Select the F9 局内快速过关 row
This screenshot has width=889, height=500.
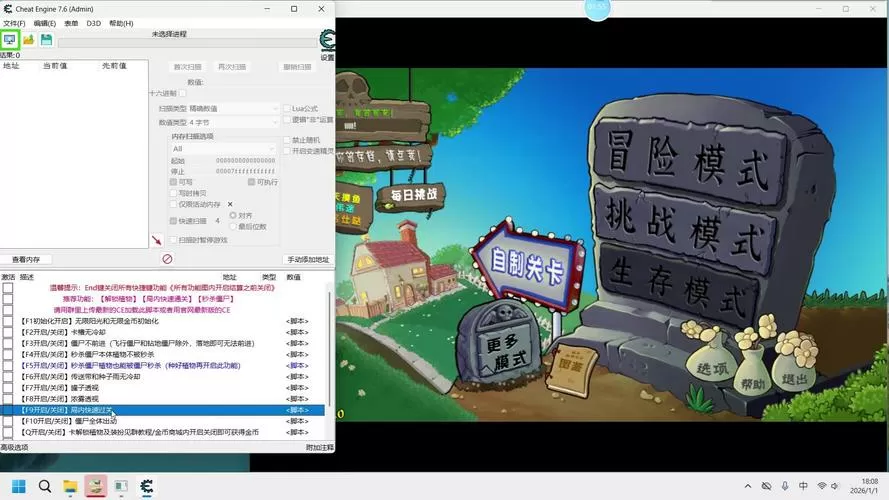coord(162,410)
